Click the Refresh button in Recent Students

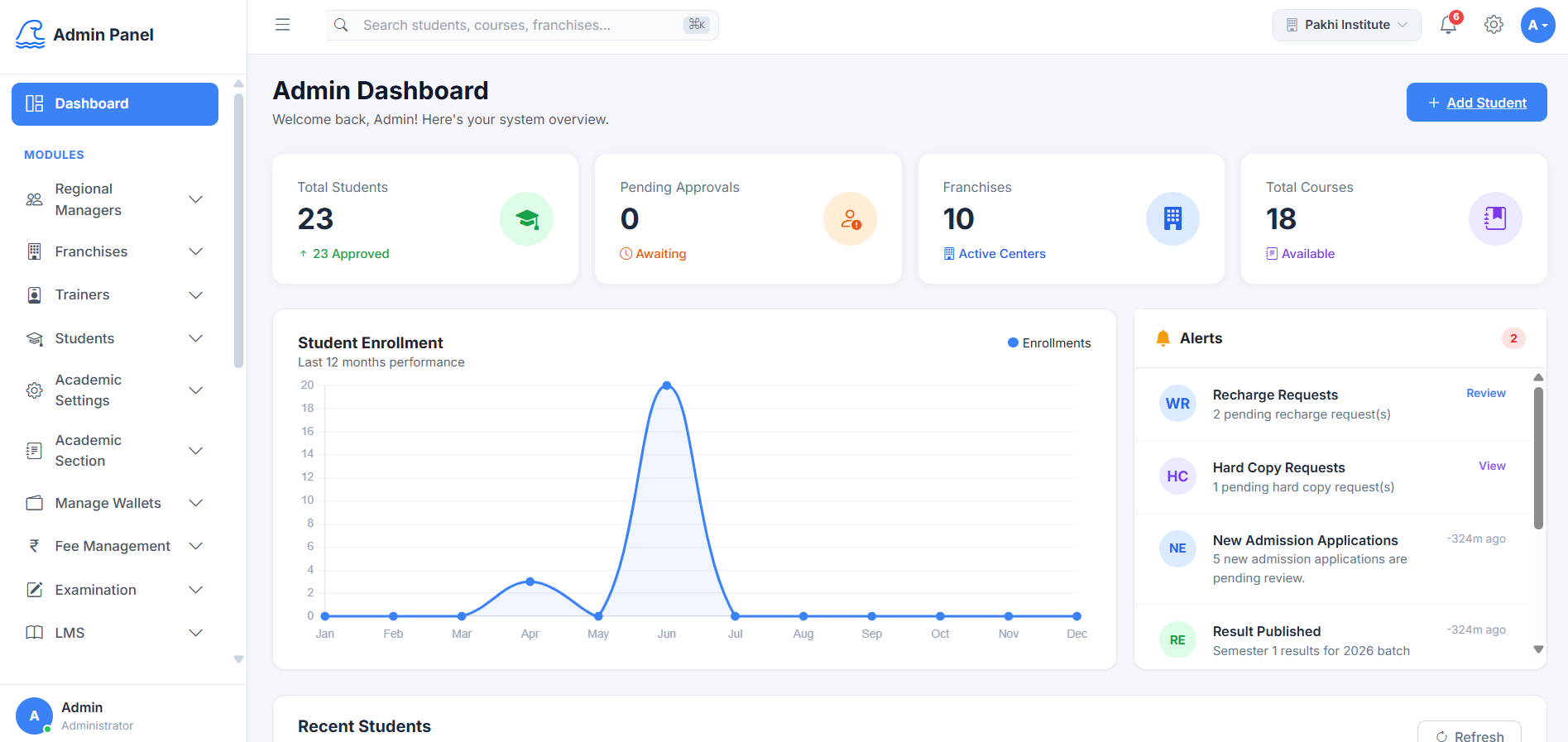point(1470,735)
